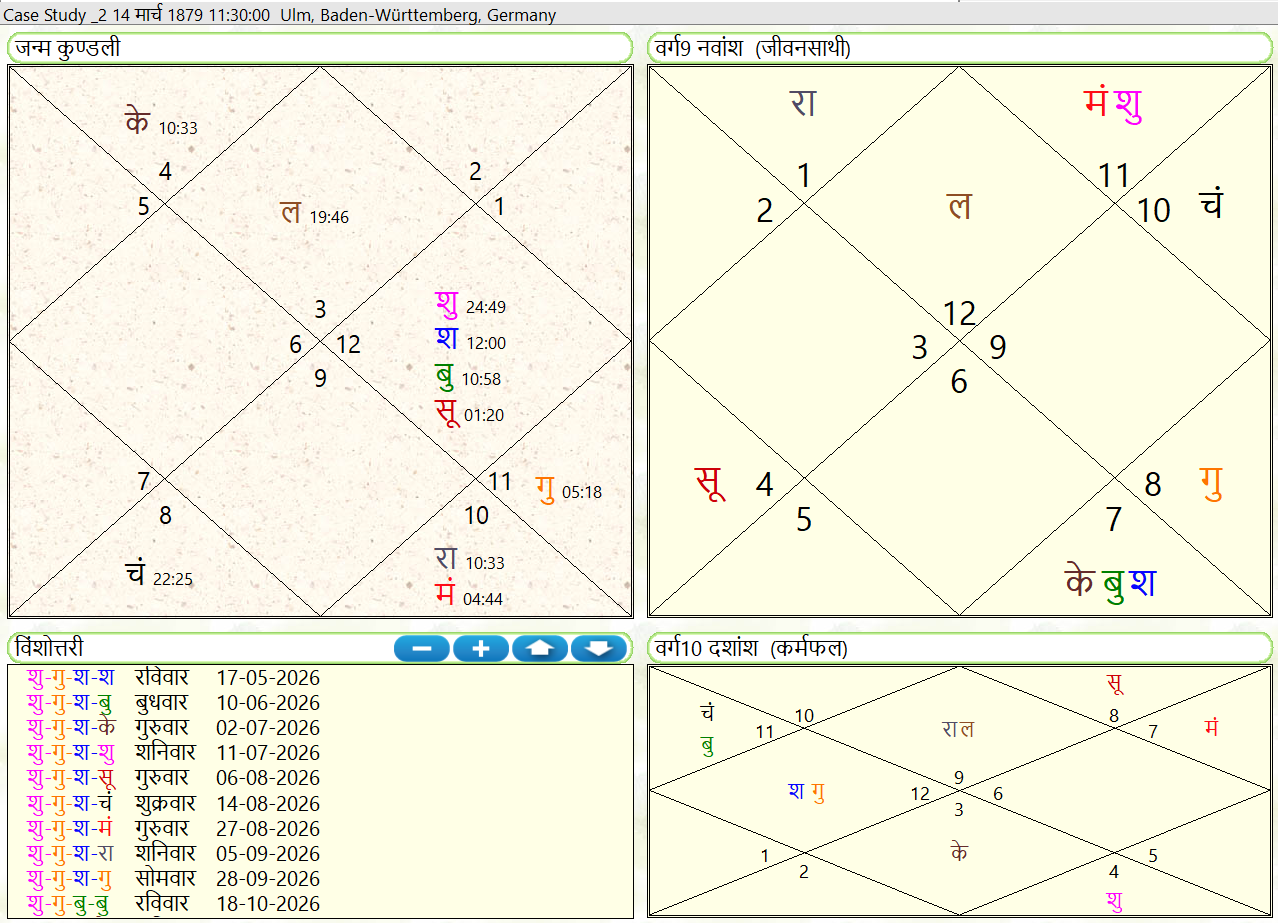Click Jupiter गु in Navamsha chart

(x=1212, y=483)
